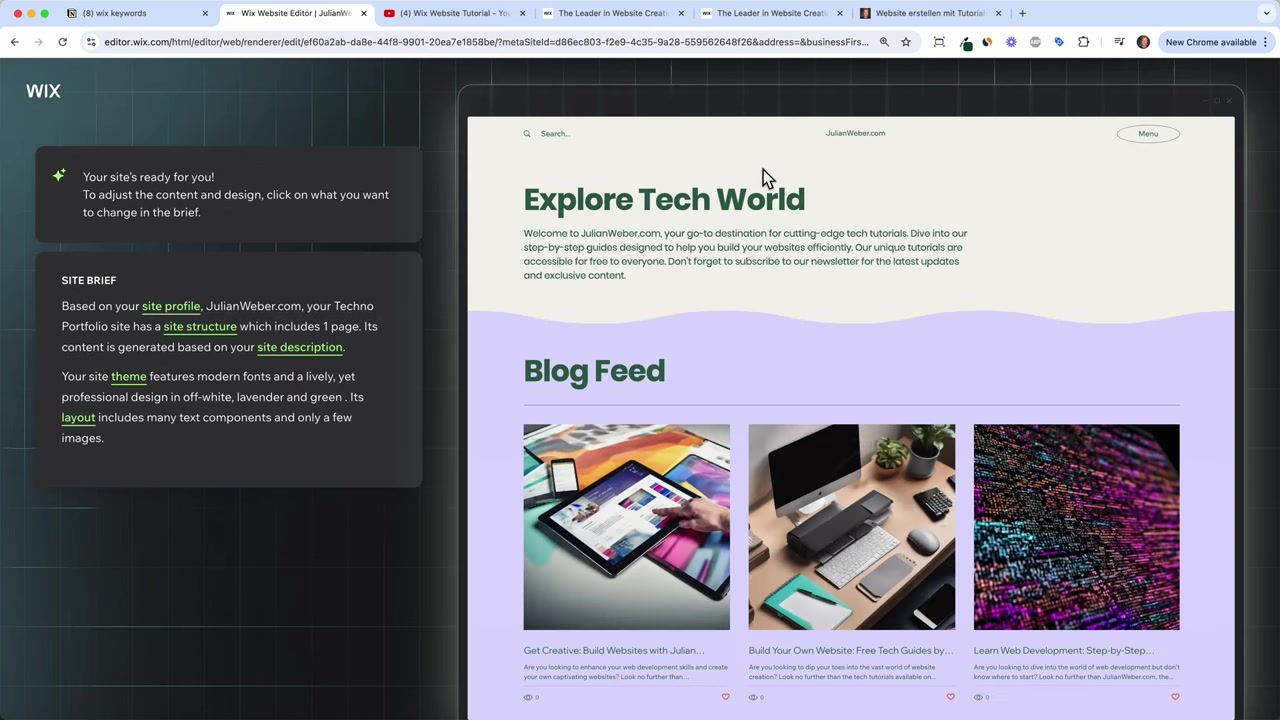This screenshot has height=720, width=1280.
Task: Open the tablet design blog thumbnail
Action: point(626,527)
